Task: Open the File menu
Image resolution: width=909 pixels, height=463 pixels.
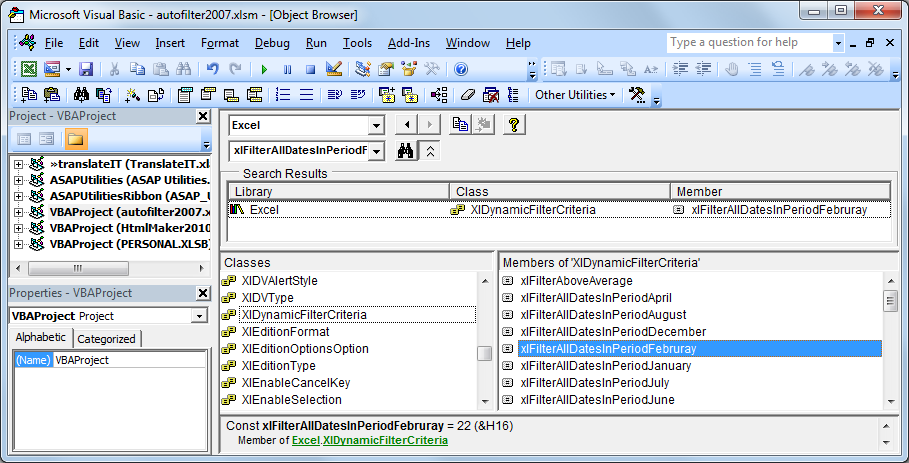Action: pyautogui.click(x=54, y=43)
